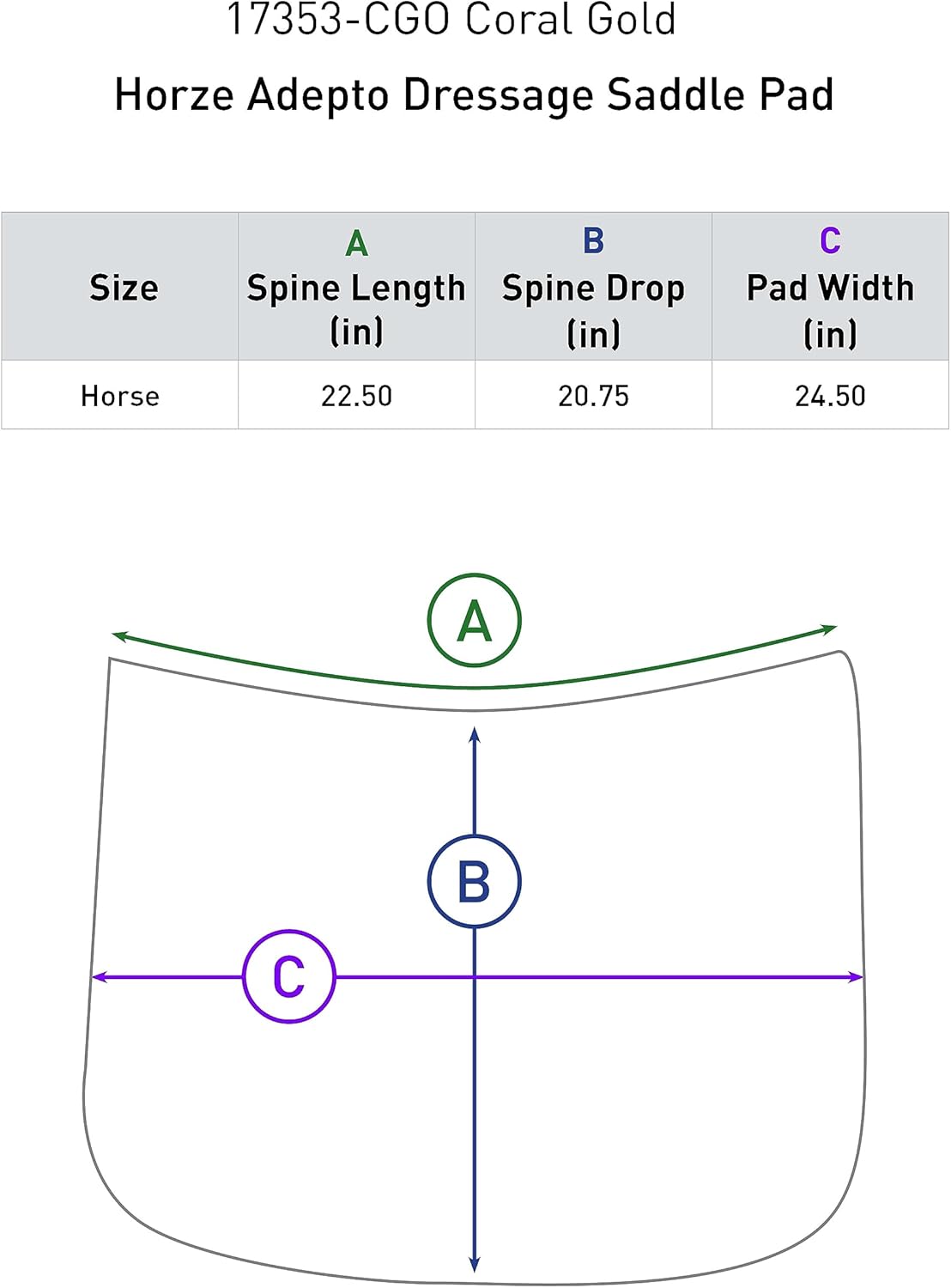Viewport: 951px width, 1288px height.
Task: Click right arrowhead of purple width line
Action: pyautogui.click(x=857, y=977)
